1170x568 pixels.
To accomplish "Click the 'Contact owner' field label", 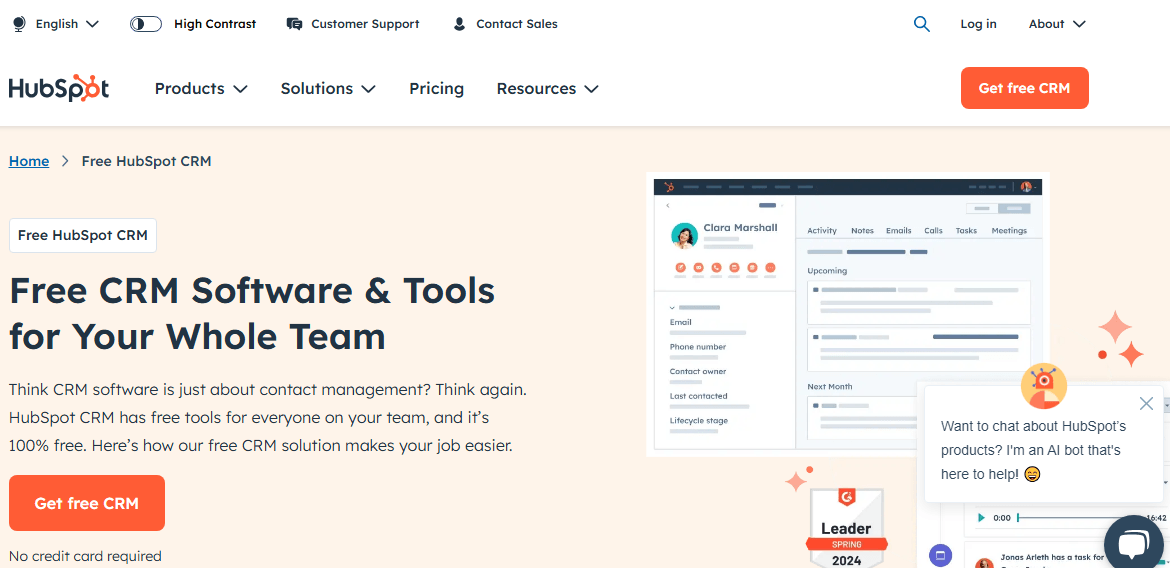I will click(698, 371).
